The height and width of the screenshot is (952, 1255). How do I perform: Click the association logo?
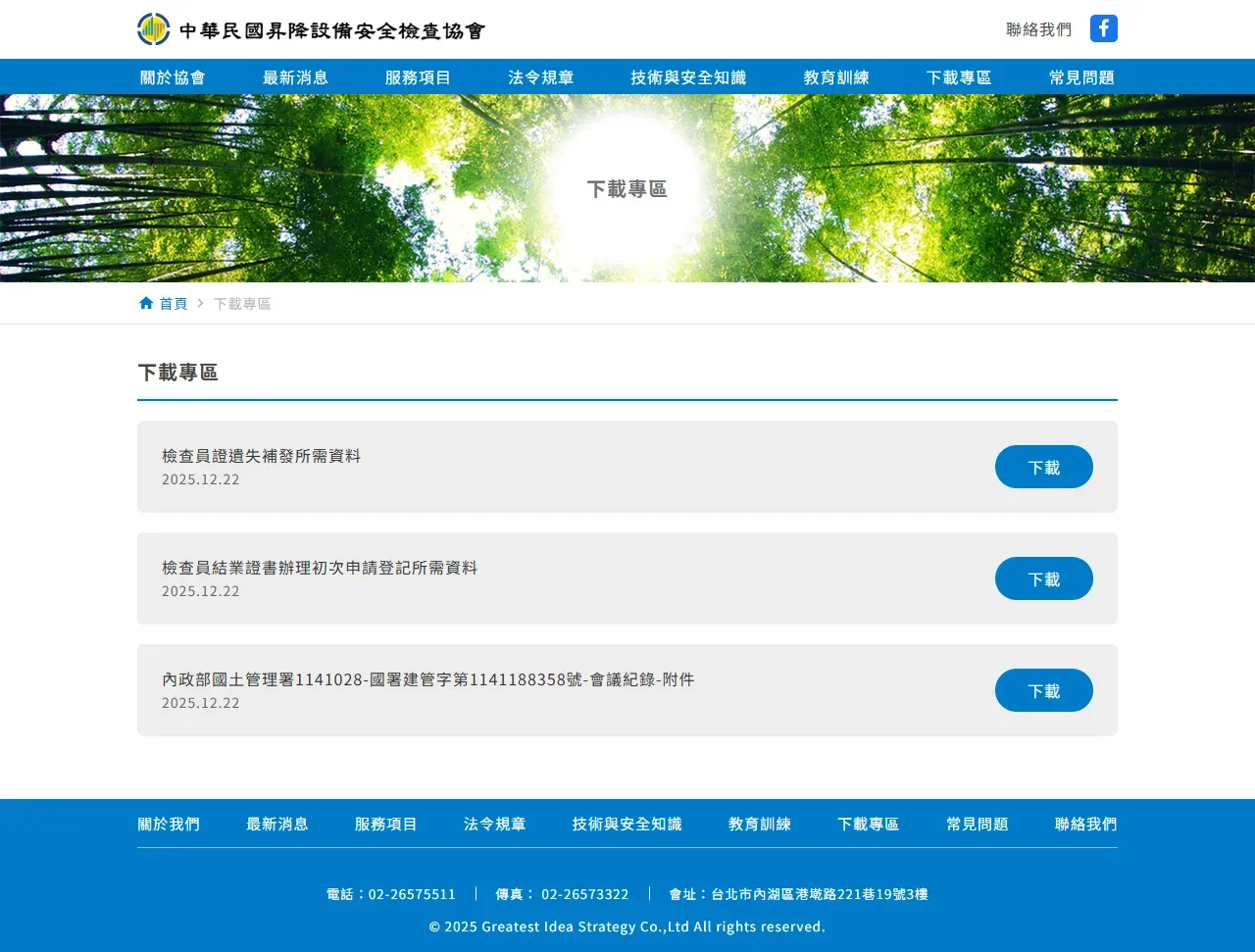(x=152, y=28)
